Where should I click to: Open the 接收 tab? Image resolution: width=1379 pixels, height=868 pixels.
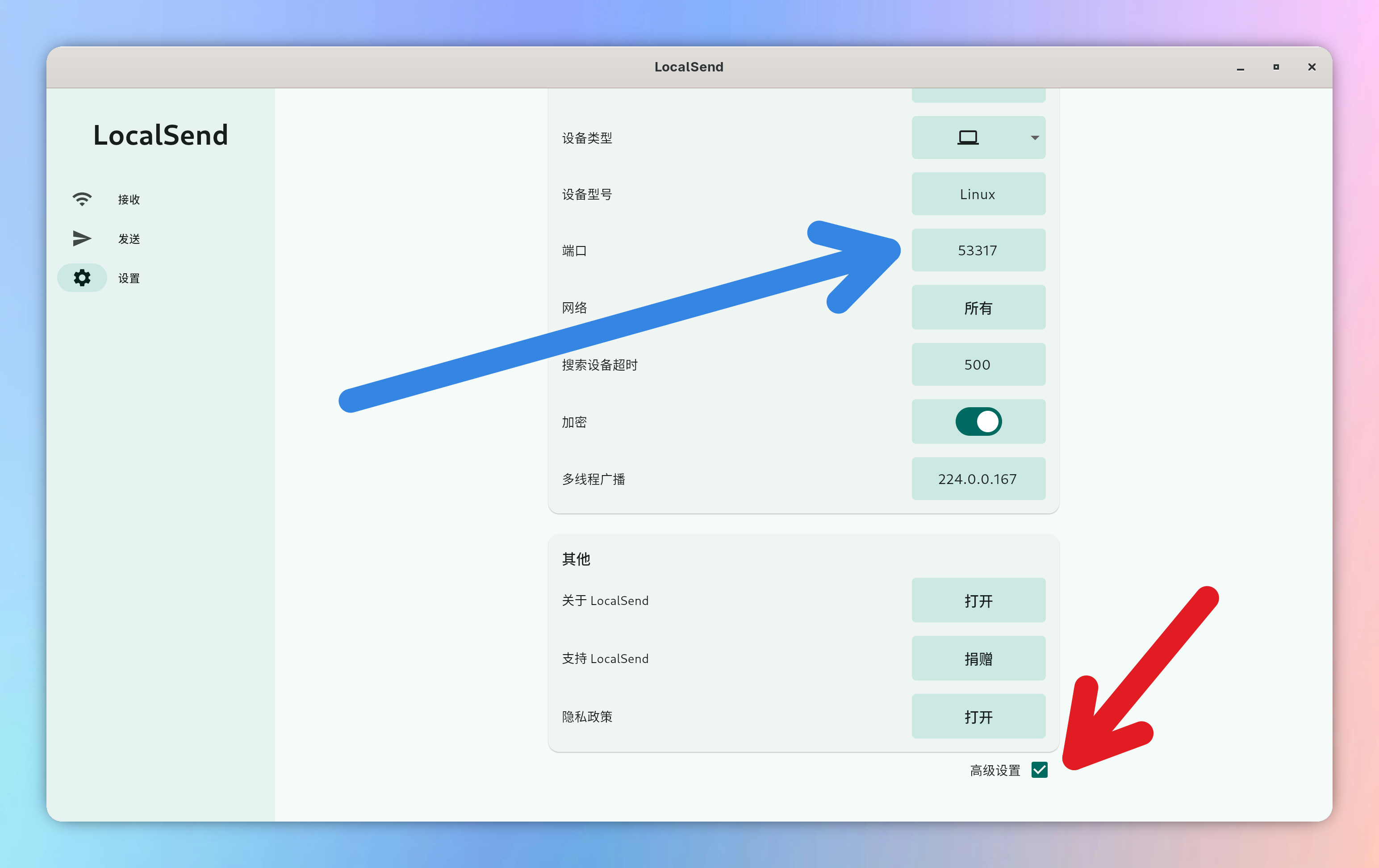pos(129,199)
